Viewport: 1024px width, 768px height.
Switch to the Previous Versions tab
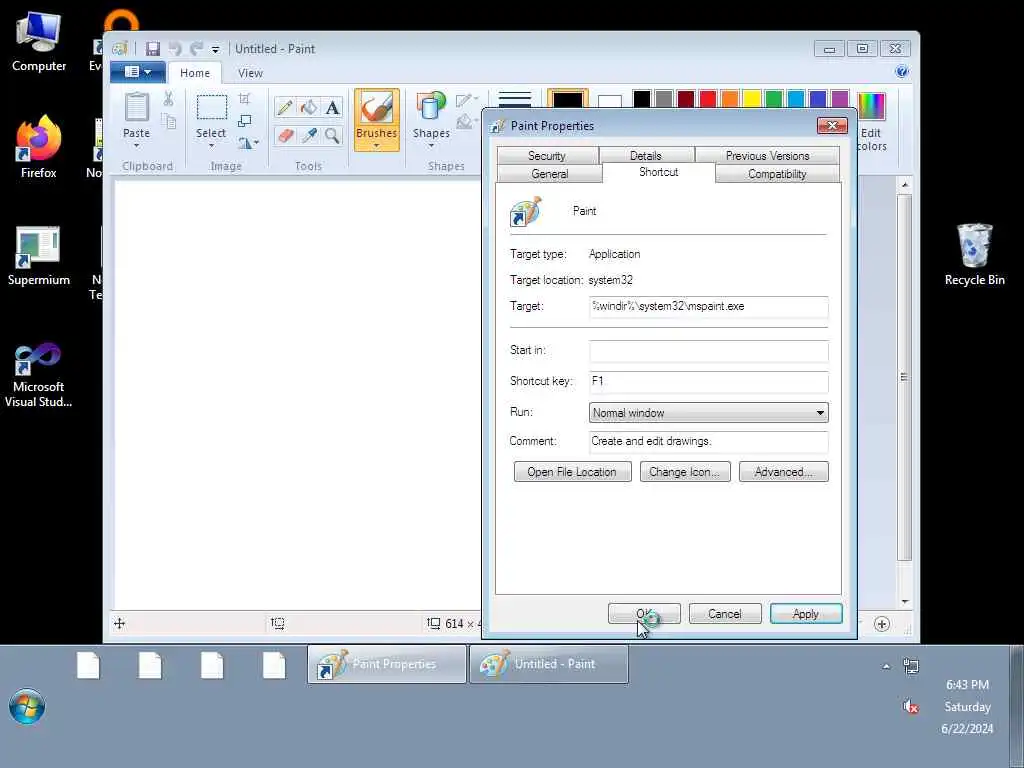767,155
